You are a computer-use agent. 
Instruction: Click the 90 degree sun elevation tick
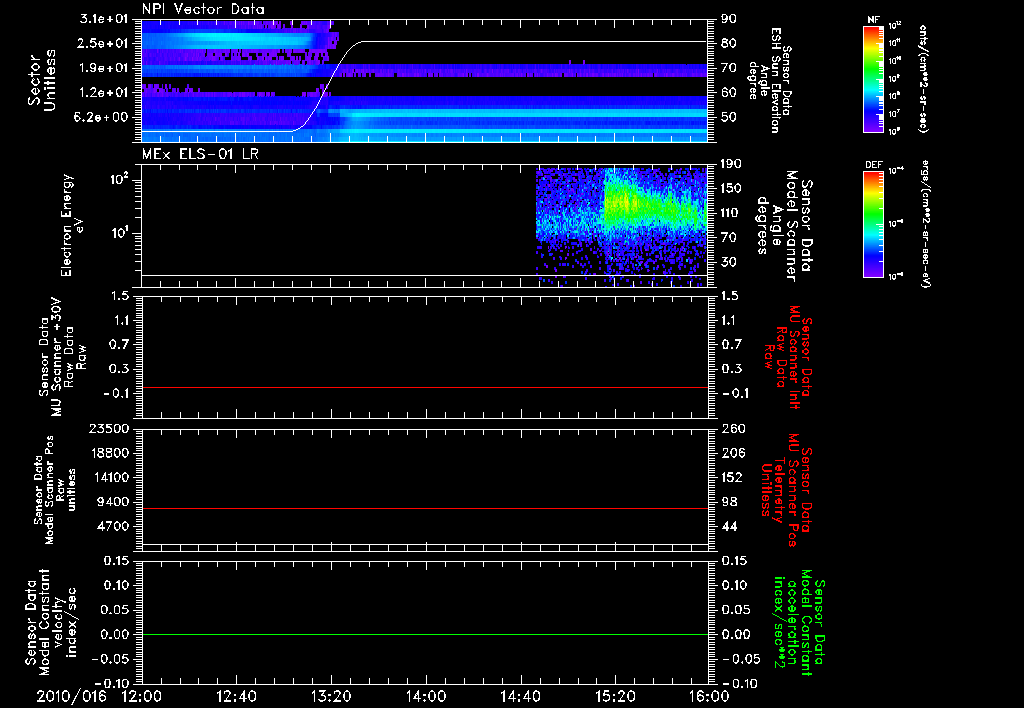[729, 19]
